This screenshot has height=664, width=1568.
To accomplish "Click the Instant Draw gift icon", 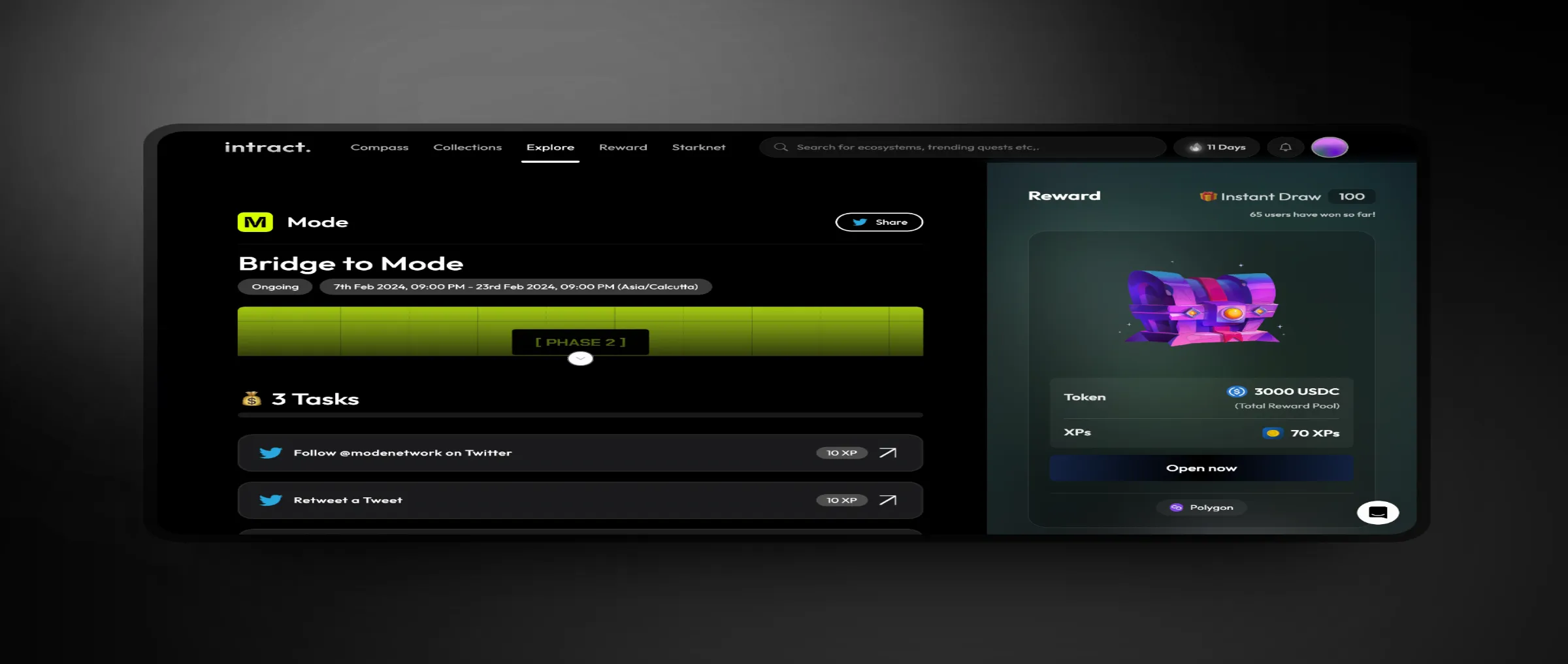I will (1208, 196).
